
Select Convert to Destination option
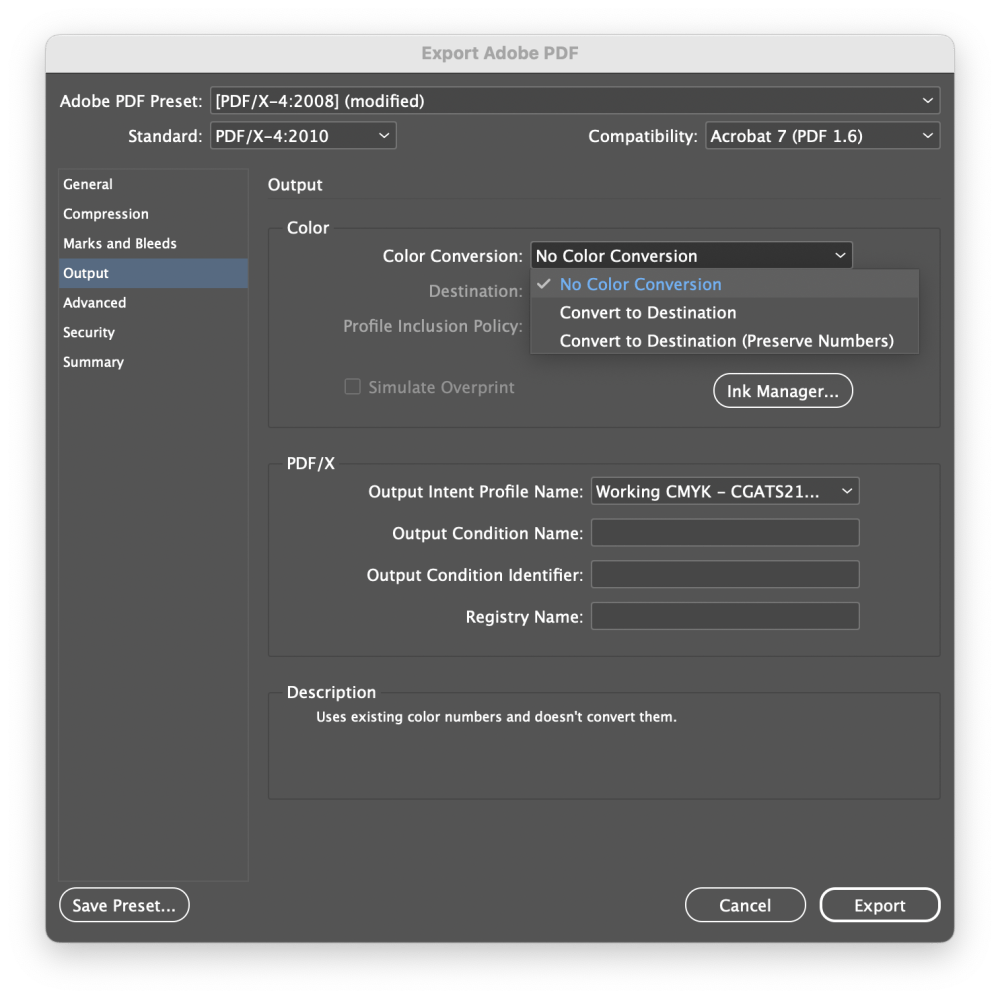click(x=647, y=312)
